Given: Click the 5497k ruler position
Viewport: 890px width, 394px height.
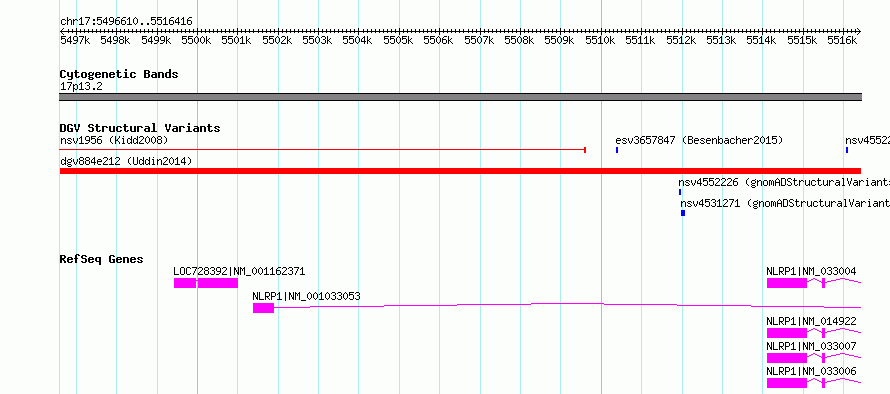Looking at the screenshot, I should coord(75,40).
